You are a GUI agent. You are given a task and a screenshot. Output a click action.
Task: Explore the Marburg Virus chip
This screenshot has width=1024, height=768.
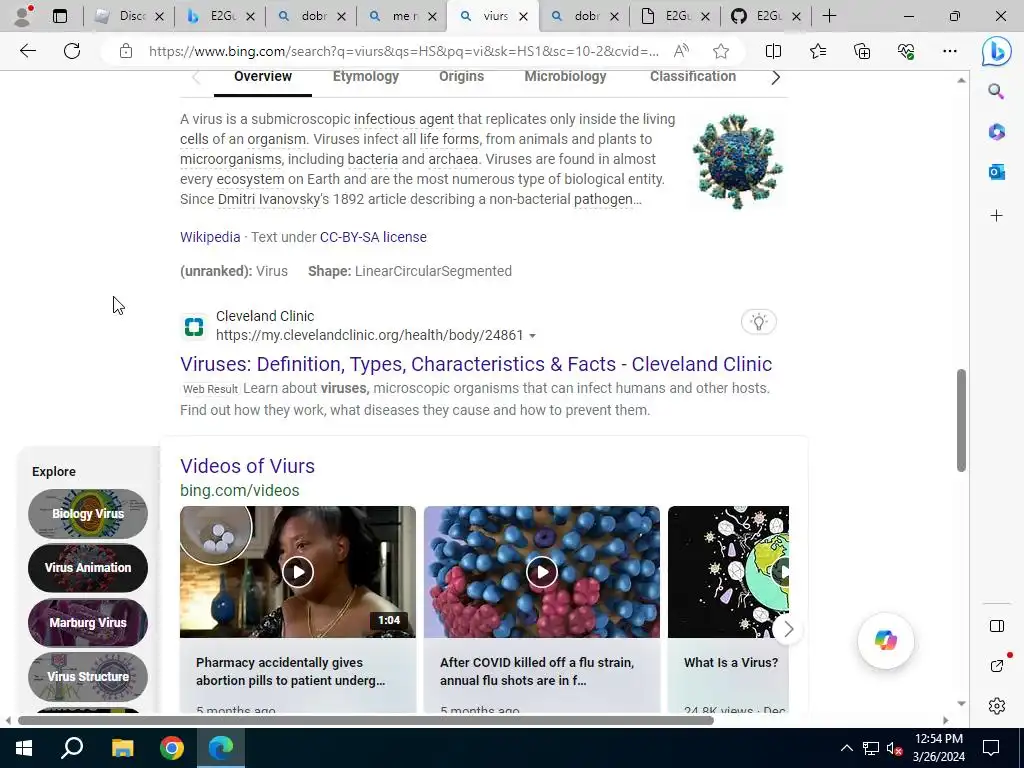point(88,622)
